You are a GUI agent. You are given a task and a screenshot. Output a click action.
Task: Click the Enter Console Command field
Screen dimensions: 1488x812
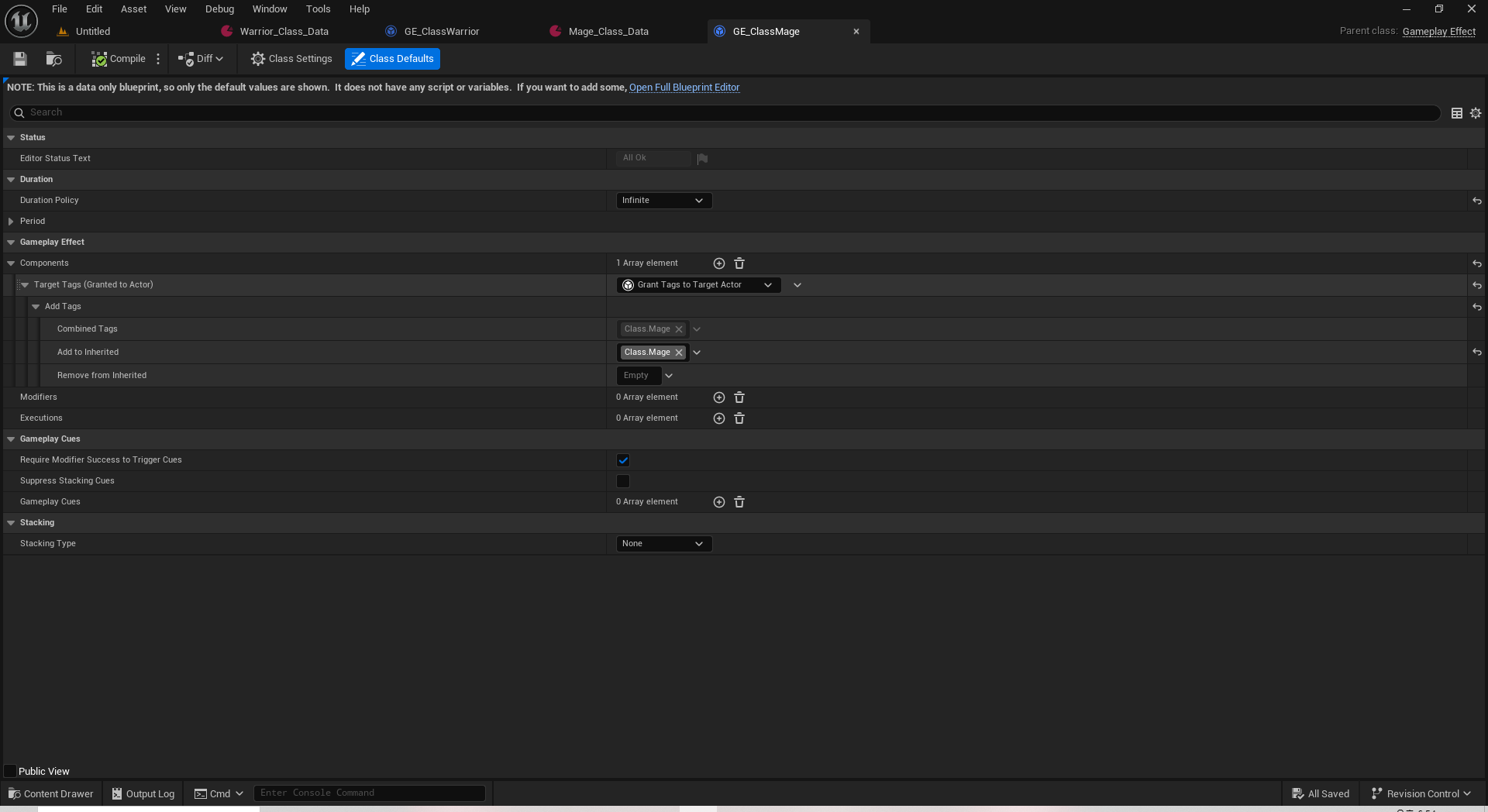coord(370,793)
